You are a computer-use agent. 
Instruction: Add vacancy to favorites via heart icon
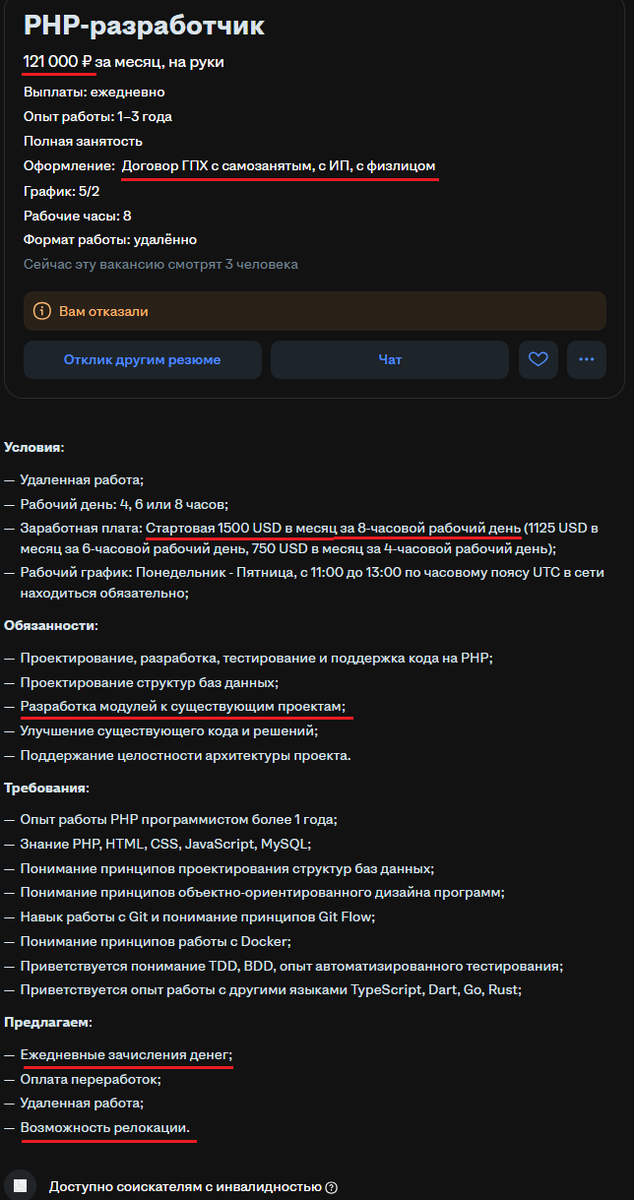pyautogui.click(x=538, y=360)
